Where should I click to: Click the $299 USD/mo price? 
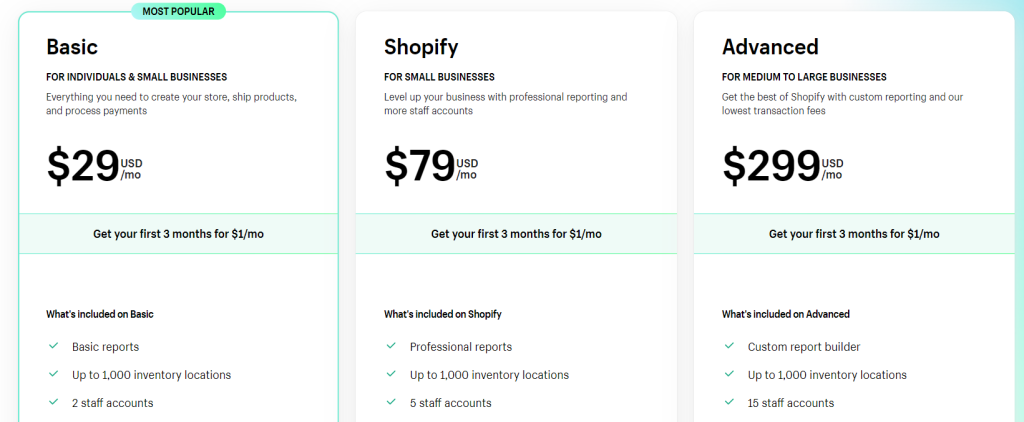point(782,166)
